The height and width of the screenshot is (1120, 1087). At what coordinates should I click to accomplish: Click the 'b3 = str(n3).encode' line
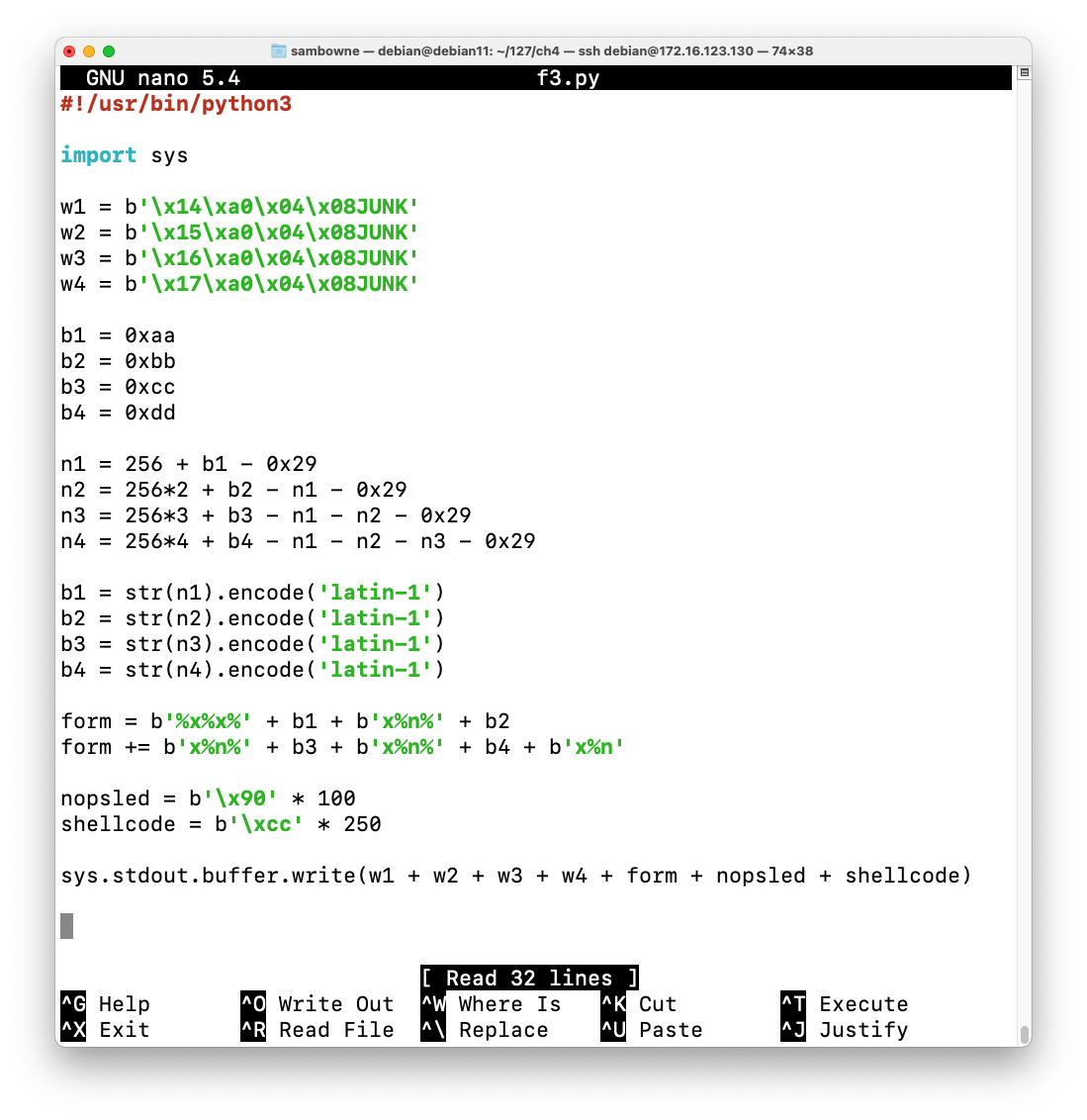[x=253, y=643]
